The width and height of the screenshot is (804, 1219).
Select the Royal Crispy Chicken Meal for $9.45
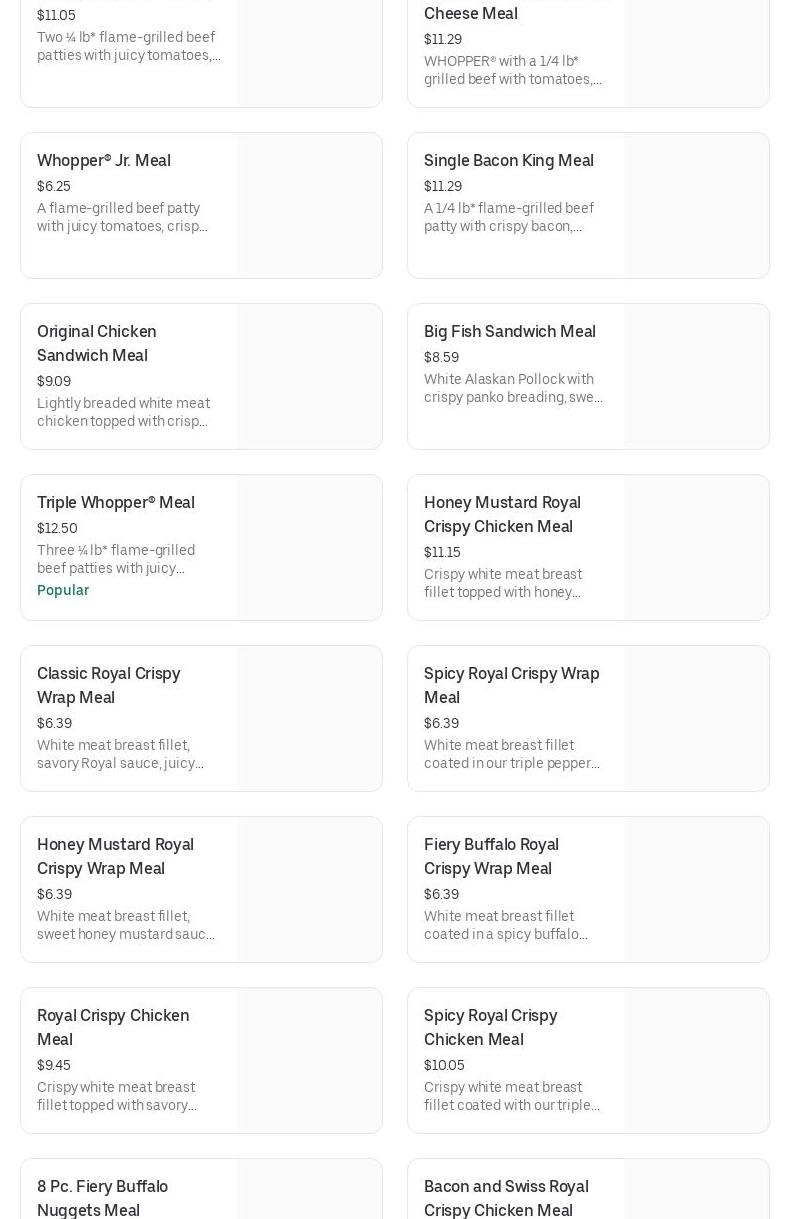113,1028
